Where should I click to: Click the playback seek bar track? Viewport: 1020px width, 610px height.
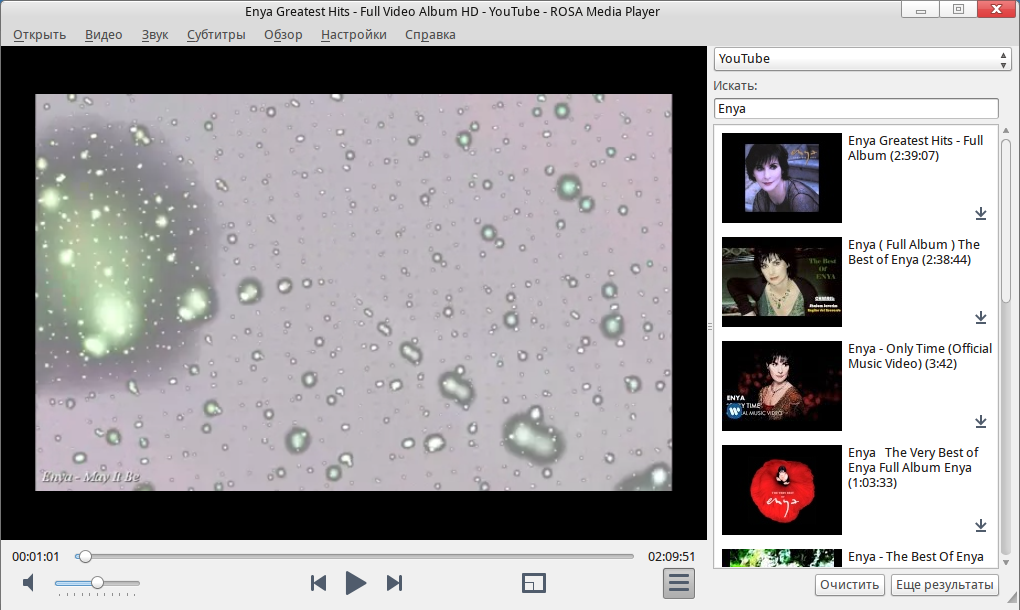355,557
